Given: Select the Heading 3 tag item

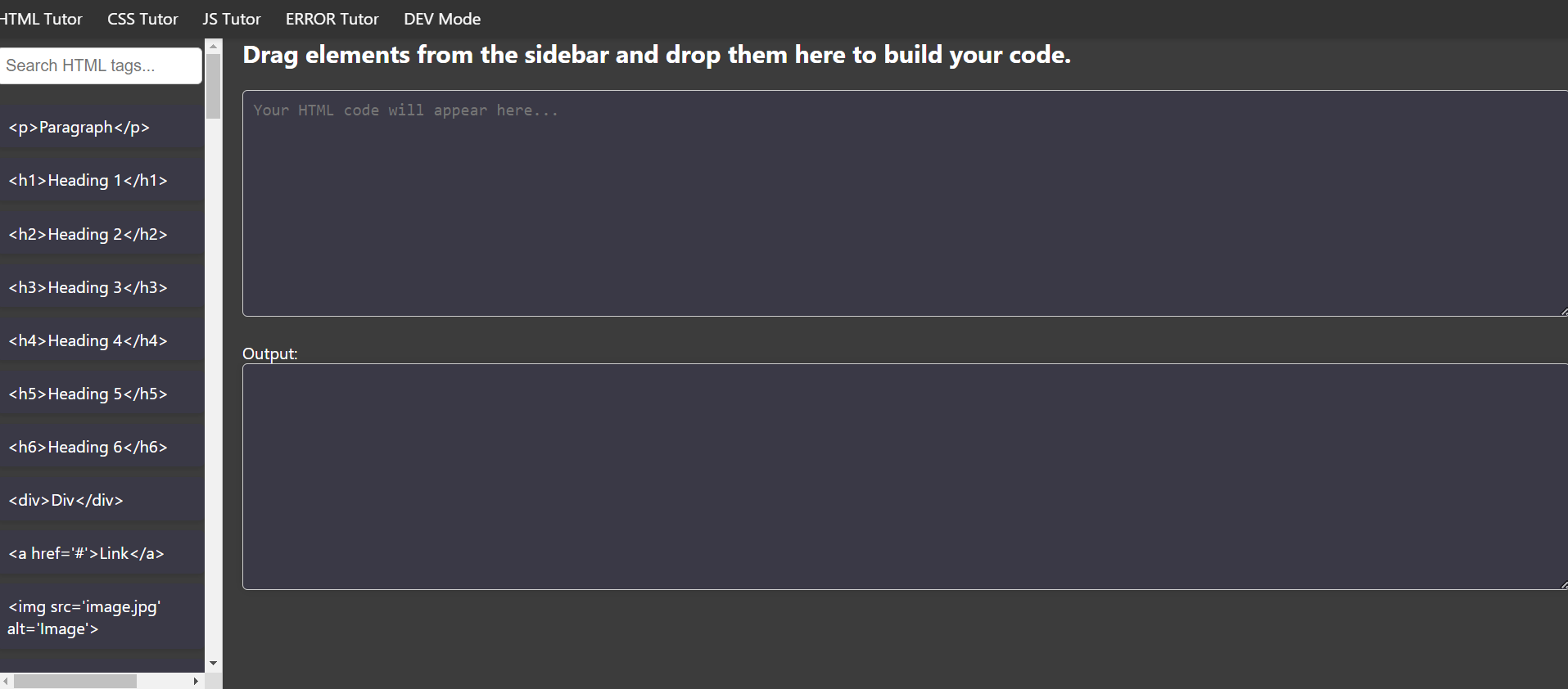Looking at the screenshot, I should (102, 288).
